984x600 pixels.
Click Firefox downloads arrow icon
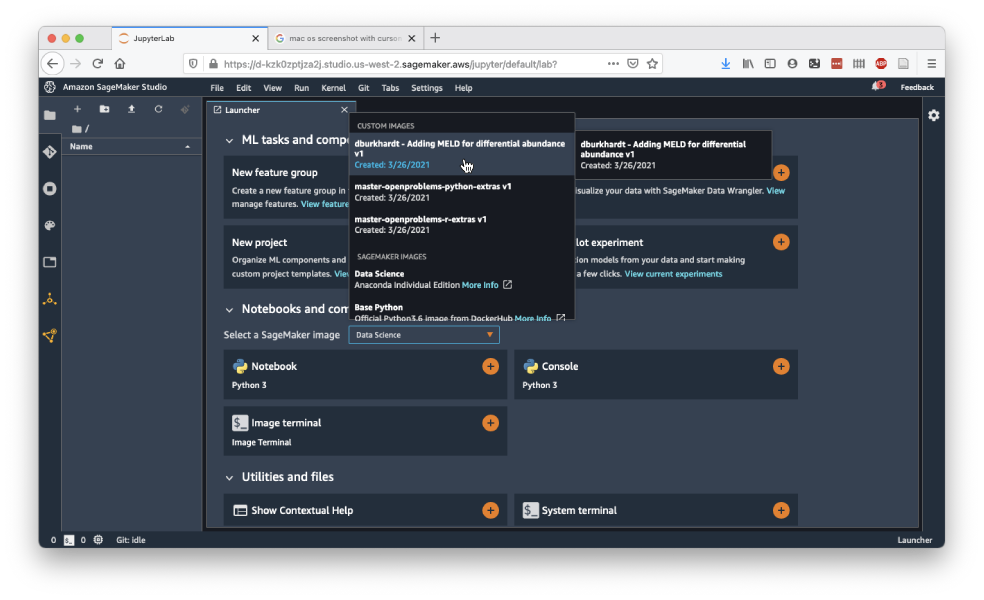pyautogui.click(x=725, y=63)
